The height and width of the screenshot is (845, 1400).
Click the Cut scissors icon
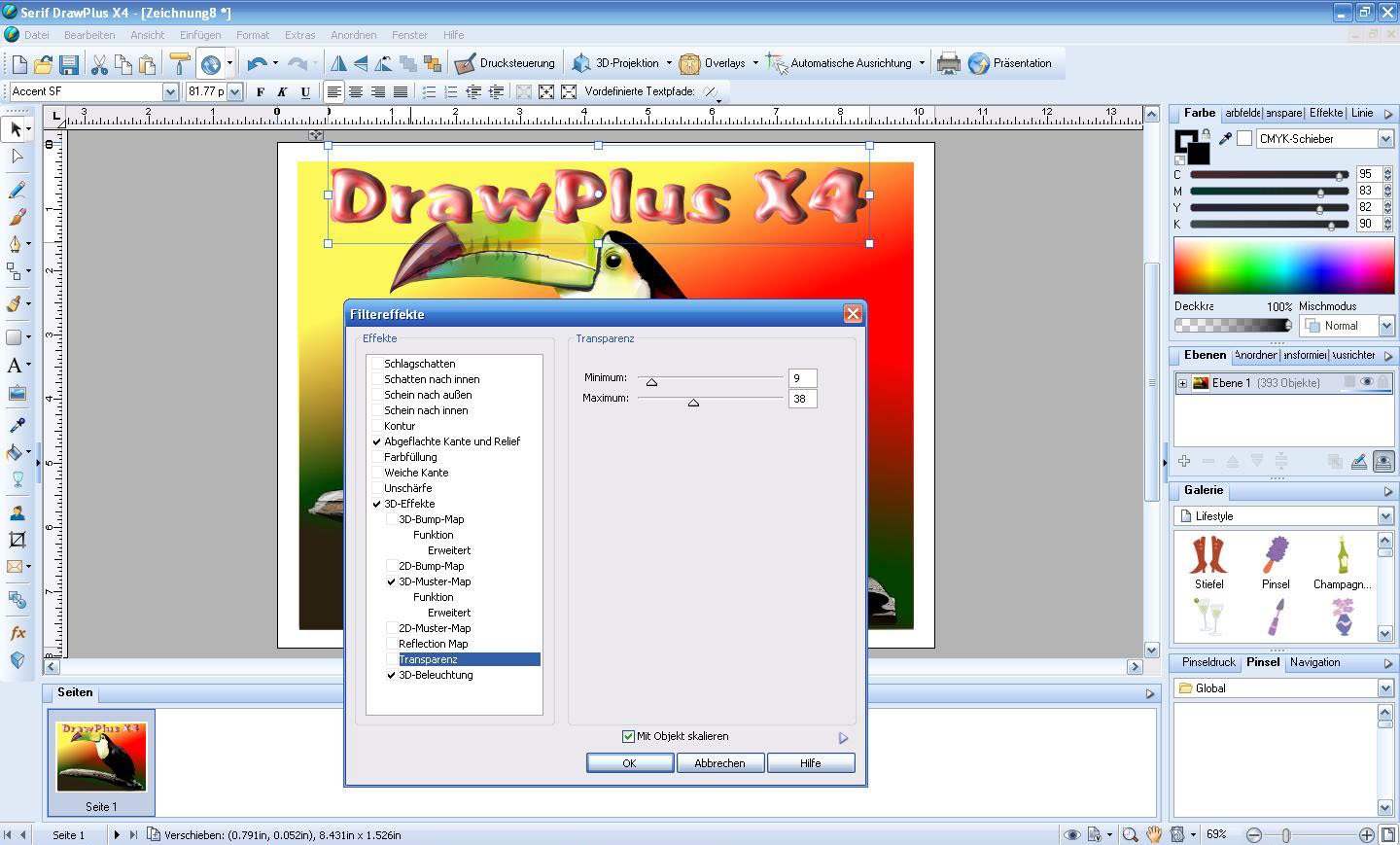click(x=99, y=64)
